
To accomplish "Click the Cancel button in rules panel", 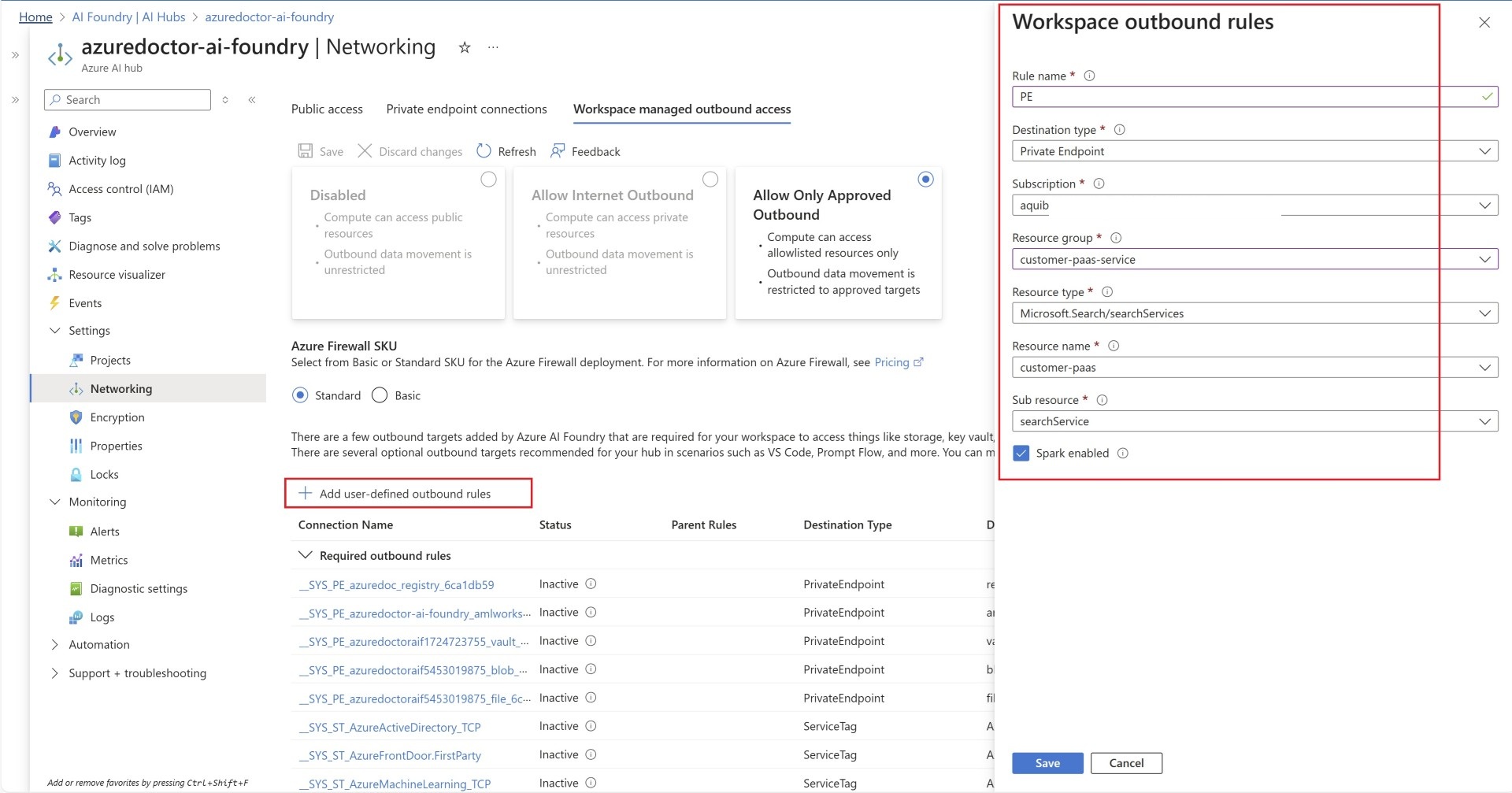I will click(1126, 763).
